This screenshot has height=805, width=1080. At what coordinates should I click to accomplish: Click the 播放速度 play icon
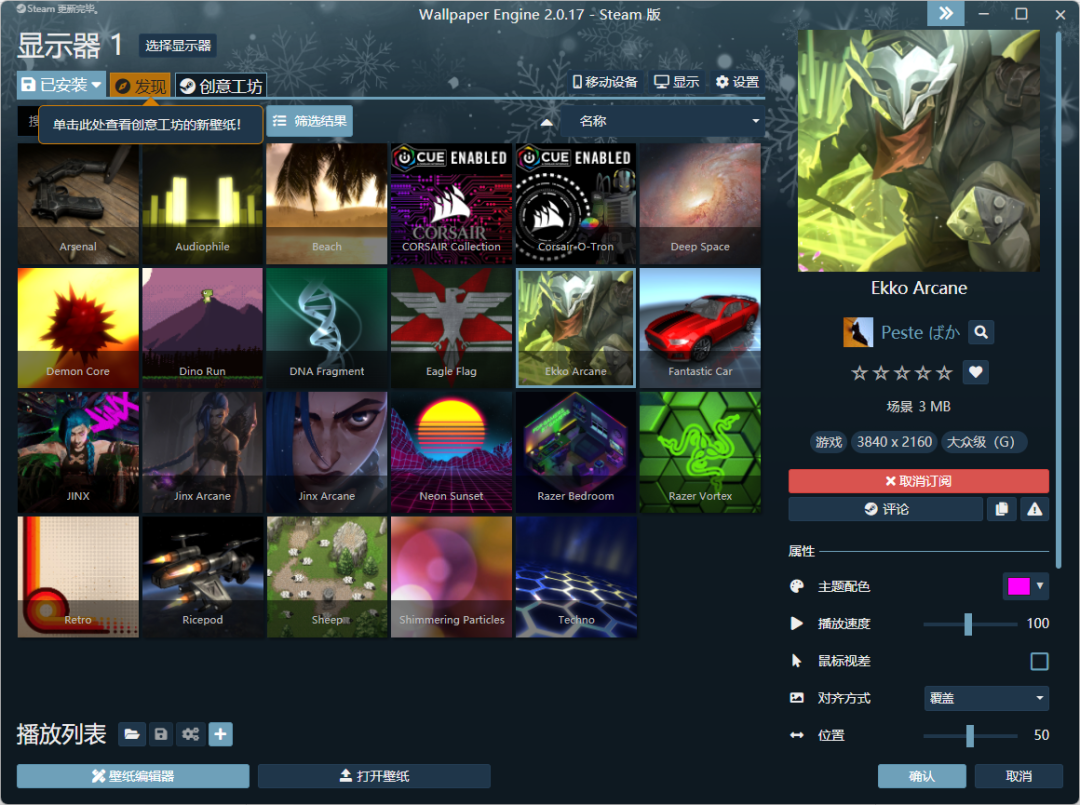(797, 623)
